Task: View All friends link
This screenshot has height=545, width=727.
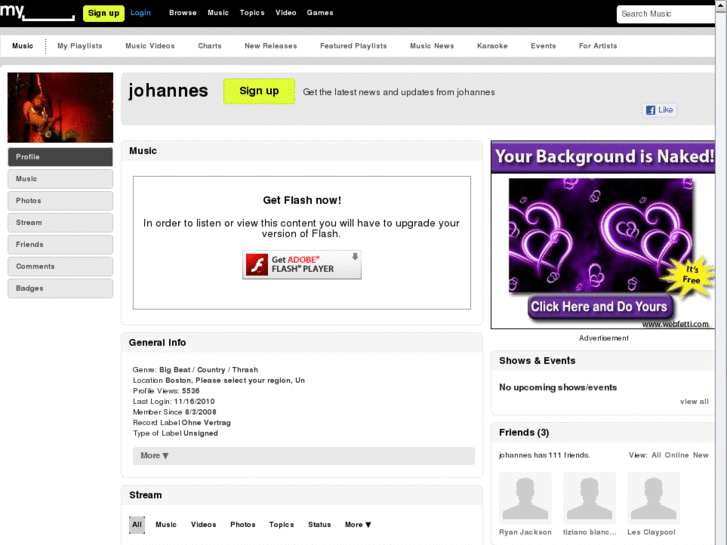Action: pyautogui.click(x=656, y=455)
